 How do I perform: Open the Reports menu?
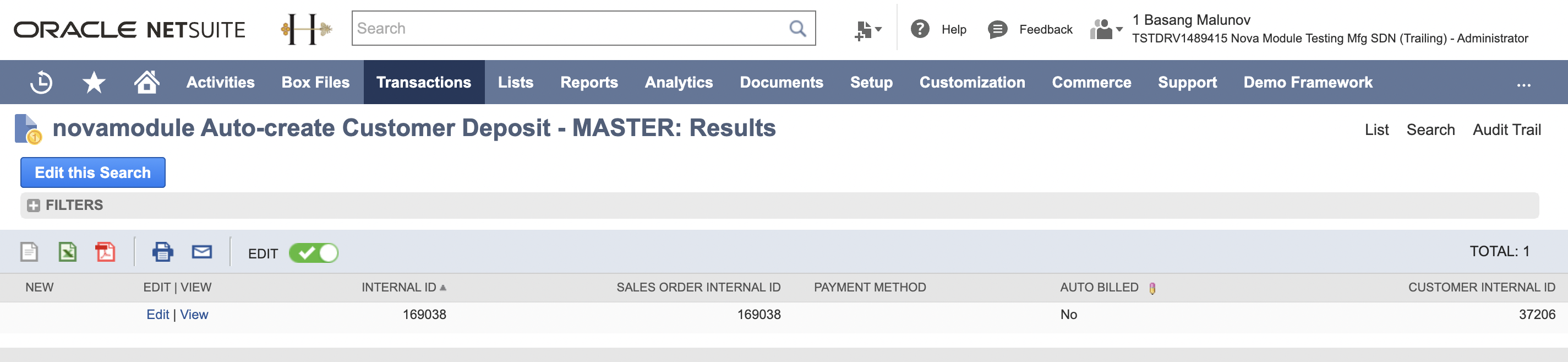coord(588,82)
